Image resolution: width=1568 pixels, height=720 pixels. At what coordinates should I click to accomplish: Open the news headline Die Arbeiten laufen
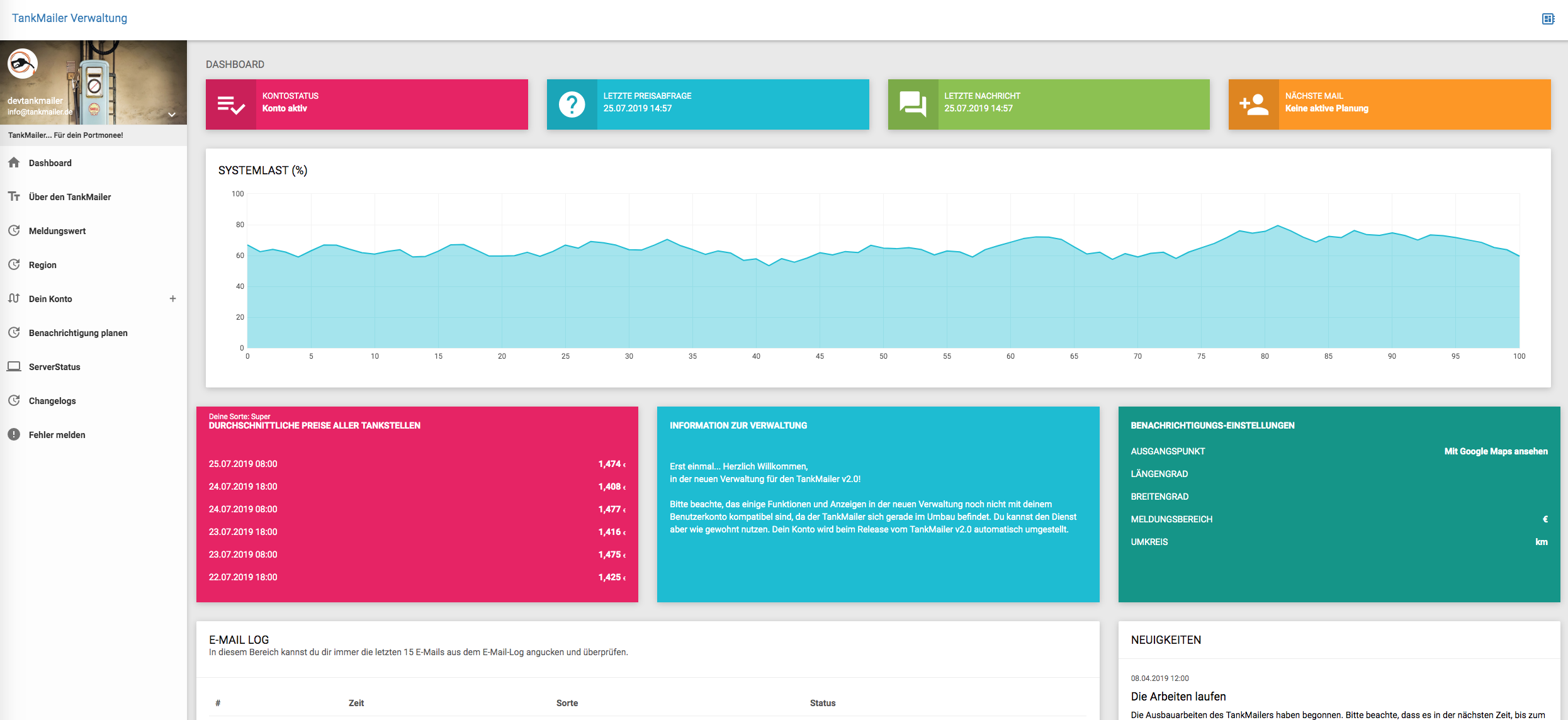pos(1178,697)
